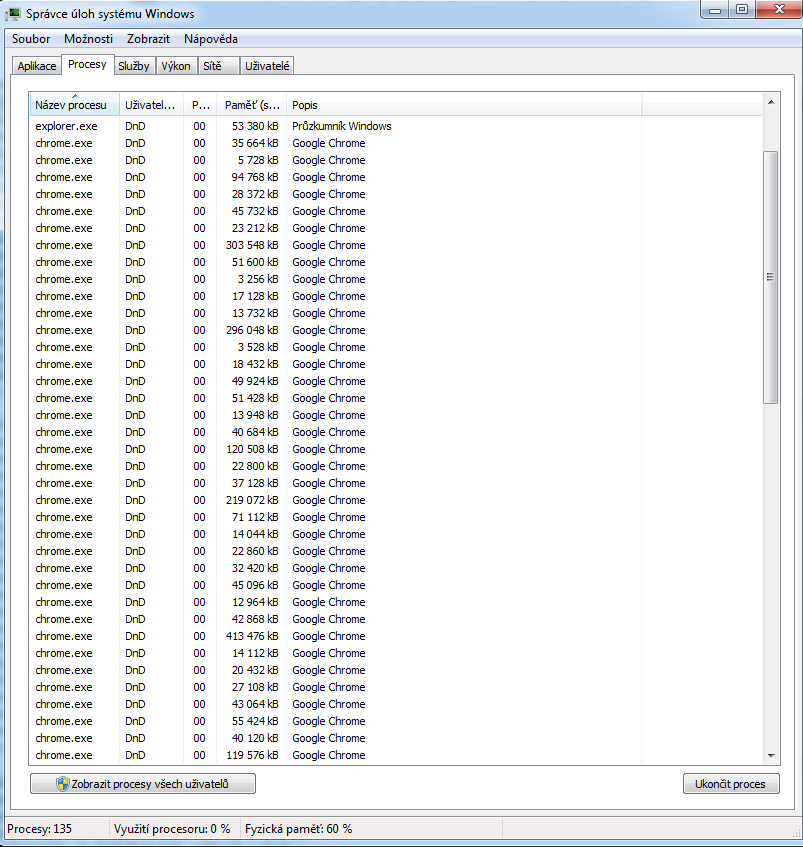The image size is (803, 847).
Task: Open the Možnosti menu
Action: click(x=88, y=39)
